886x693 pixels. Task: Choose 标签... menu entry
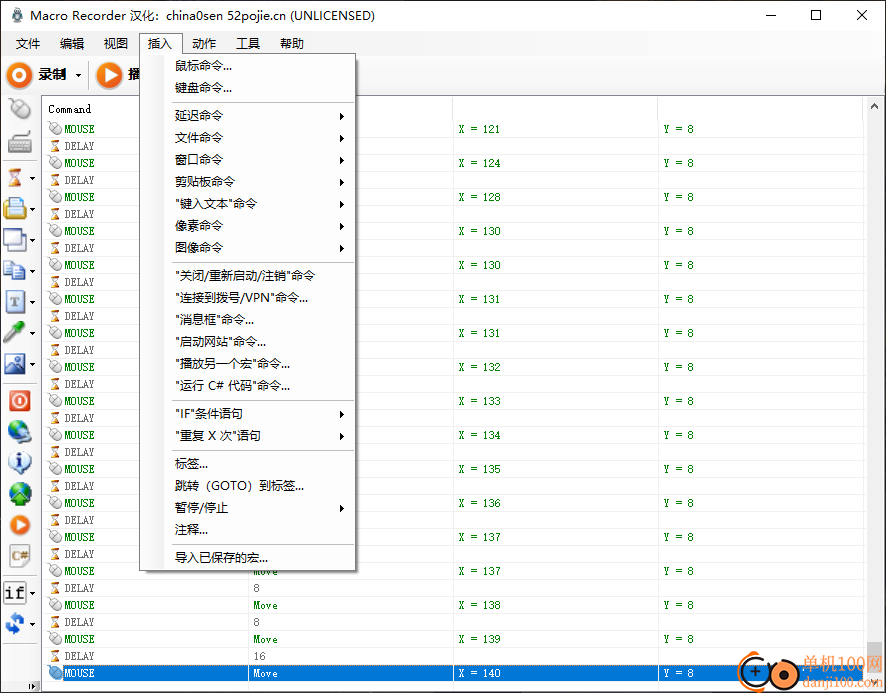(x=247, y=464)
